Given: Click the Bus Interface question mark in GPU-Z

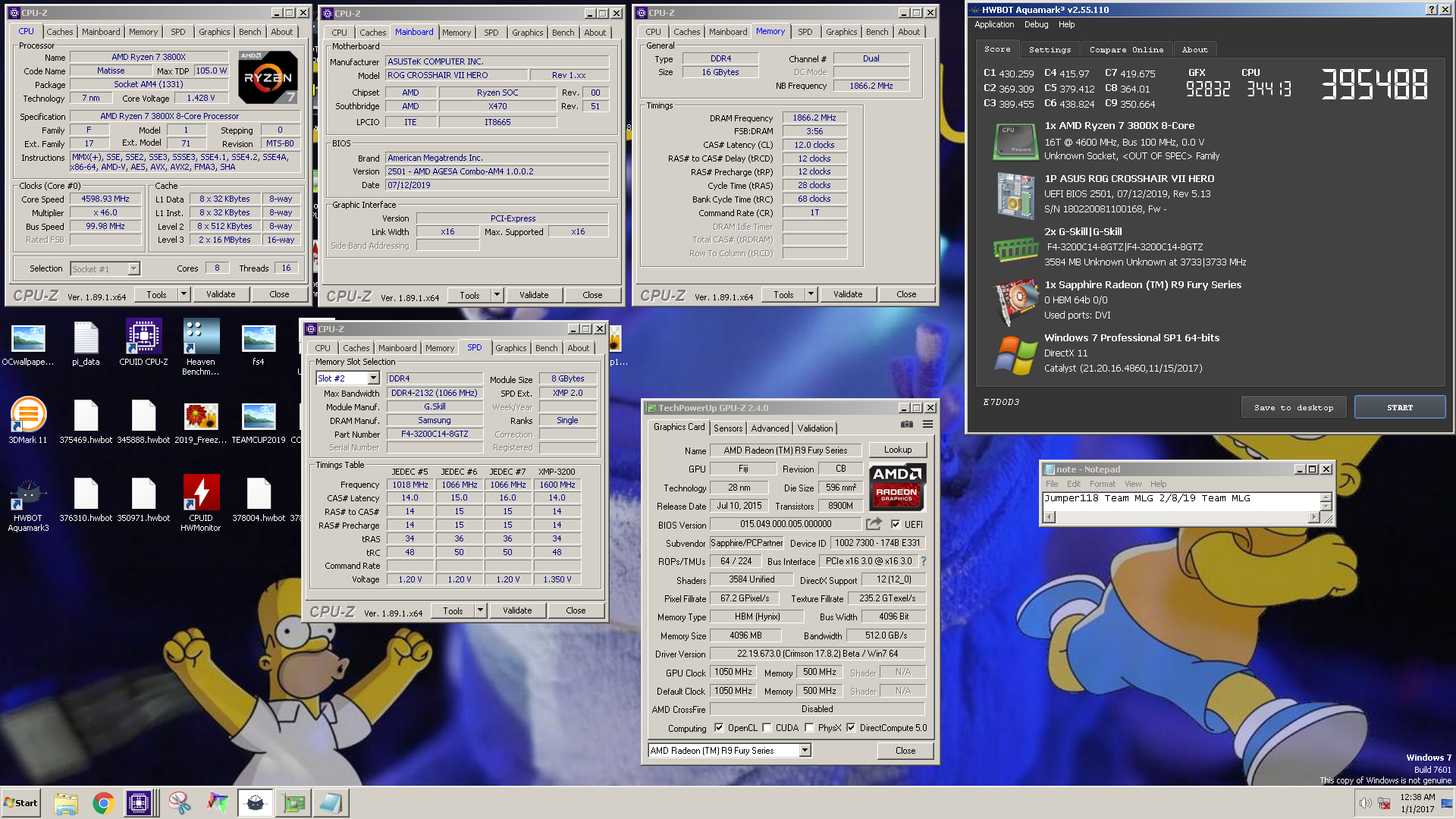Looking at the screenshot, I should point(924,561).
